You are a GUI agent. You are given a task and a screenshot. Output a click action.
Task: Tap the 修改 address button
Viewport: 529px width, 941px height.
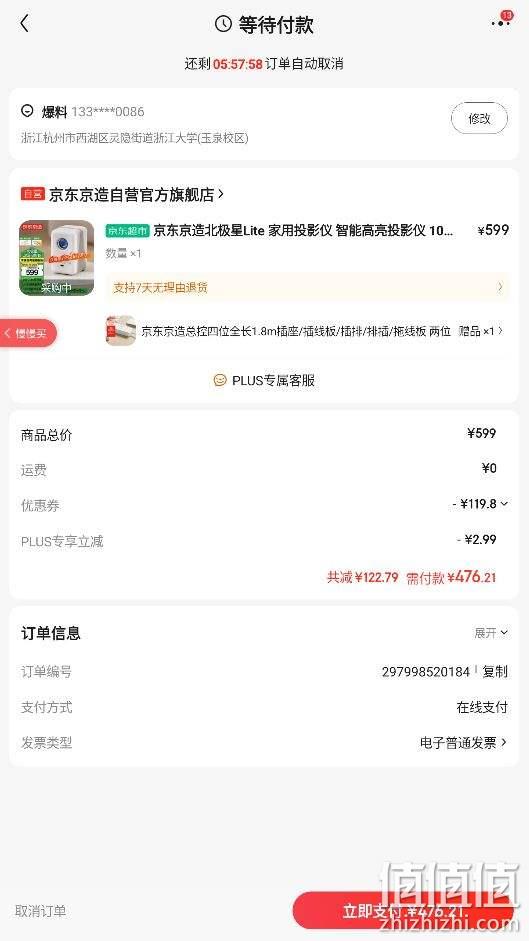pos(479,118)
